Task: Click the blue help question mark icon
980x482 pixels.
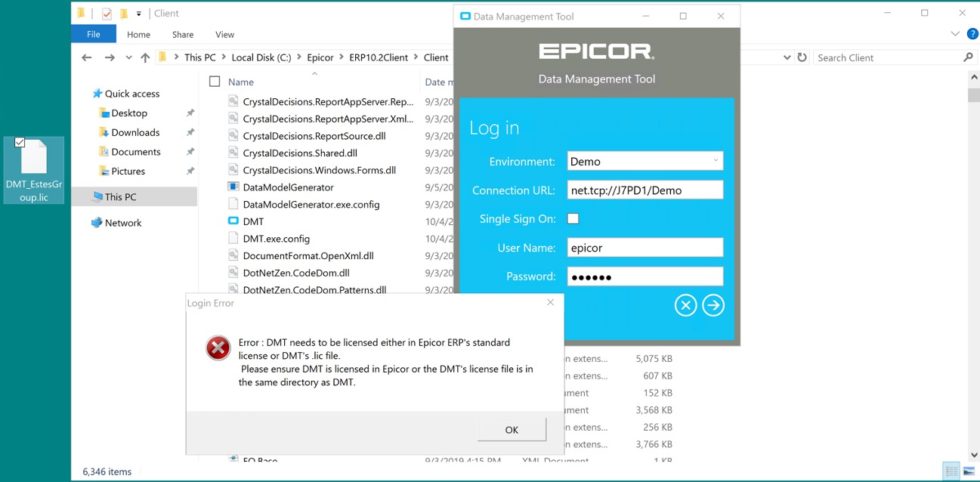Action: point(971,34)
